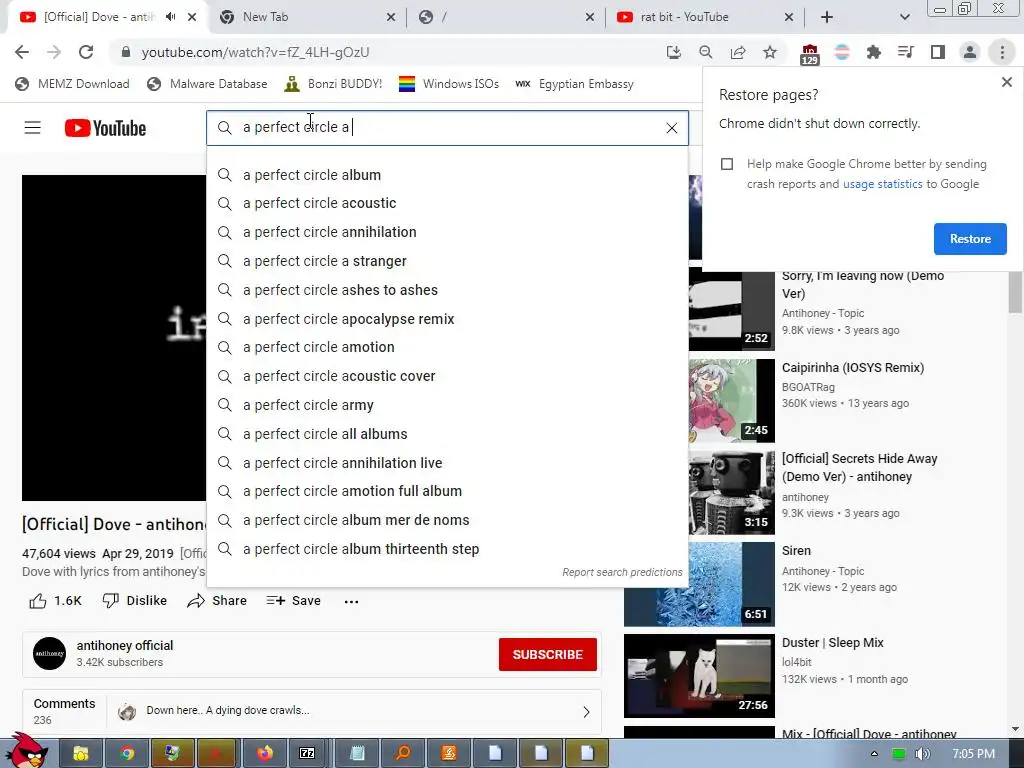Select suggestion 'a perfect circle apocalypse remix'
The width and height of the screenshot is (1024, 768).
(x=447, y=319)
